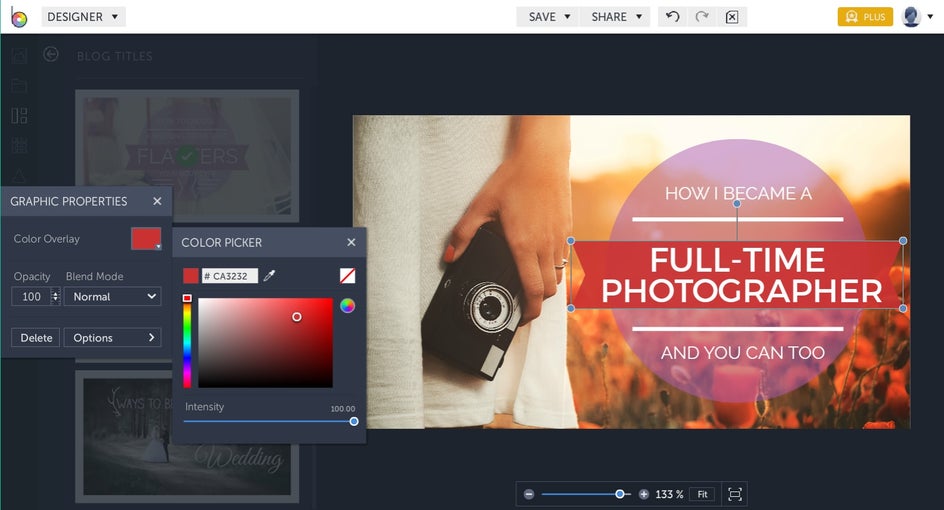Click the eyedropper tool in Color Picker
Image resolution: width=944 pixels, height=510 pixels.
(269, 276)
